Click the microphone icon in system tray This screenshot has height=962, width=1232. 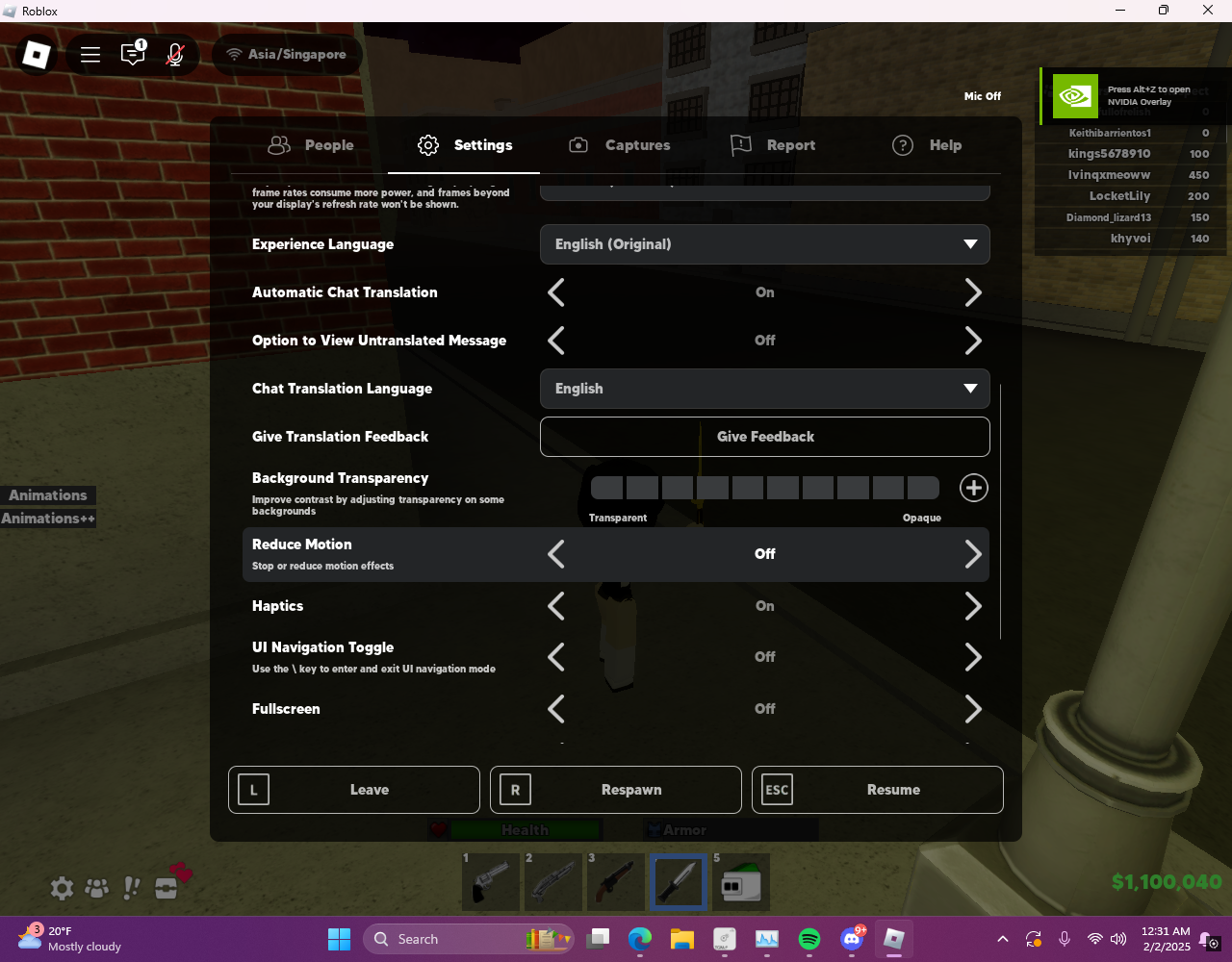[1065, 939]
